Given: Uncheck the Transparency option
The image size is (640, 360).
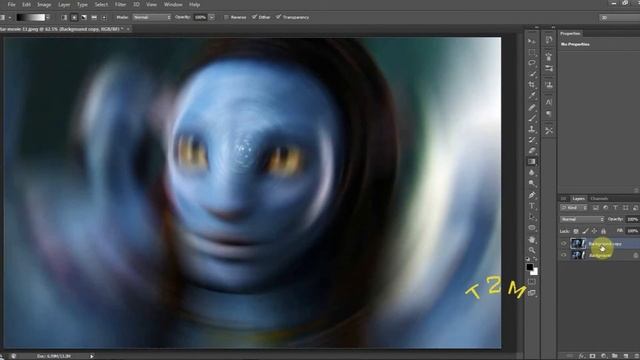Looking at the screenshot, I should click(x=278, y=17).
